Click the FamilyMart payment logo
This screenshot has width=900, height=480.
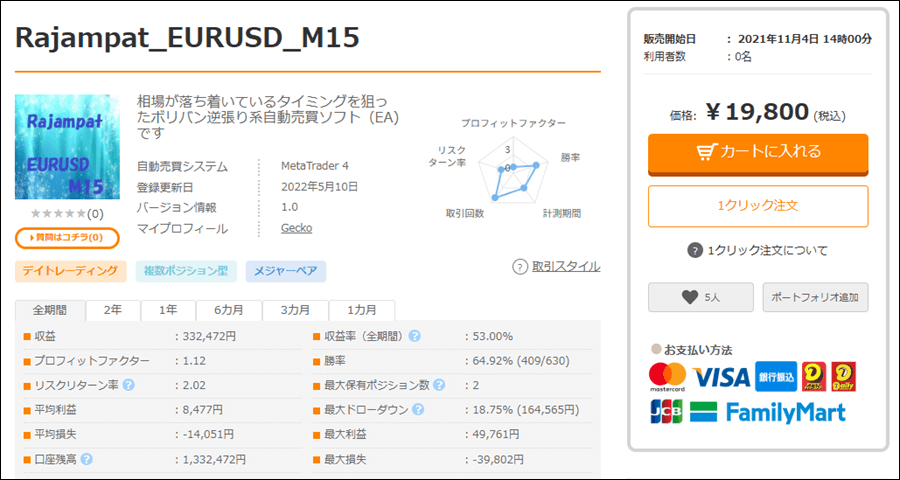(767, 412)
